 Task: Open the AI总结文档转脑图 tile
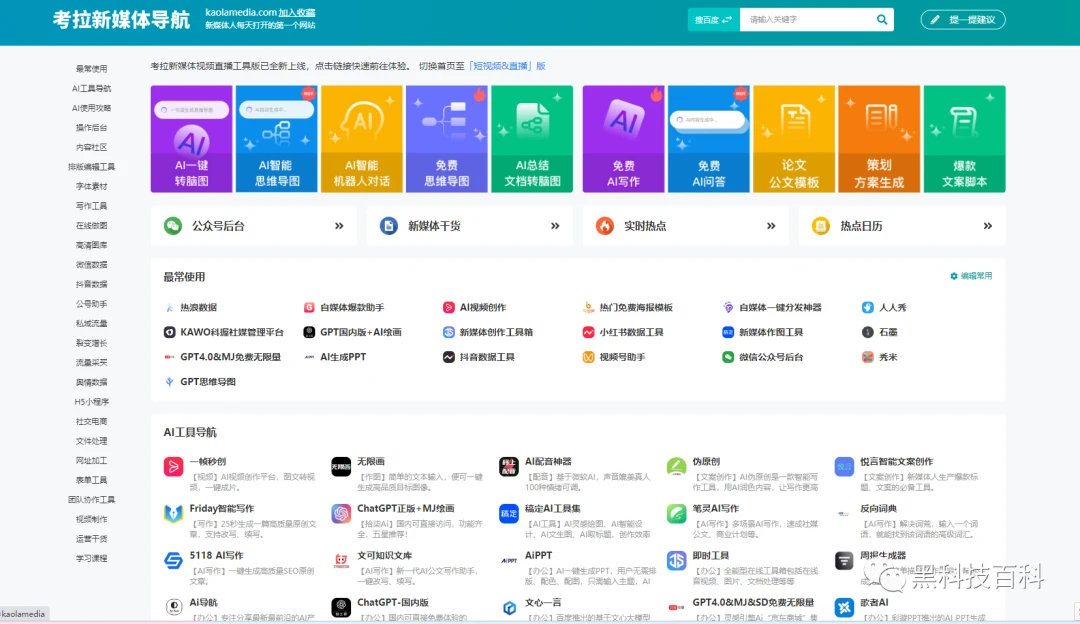(532, 138)
